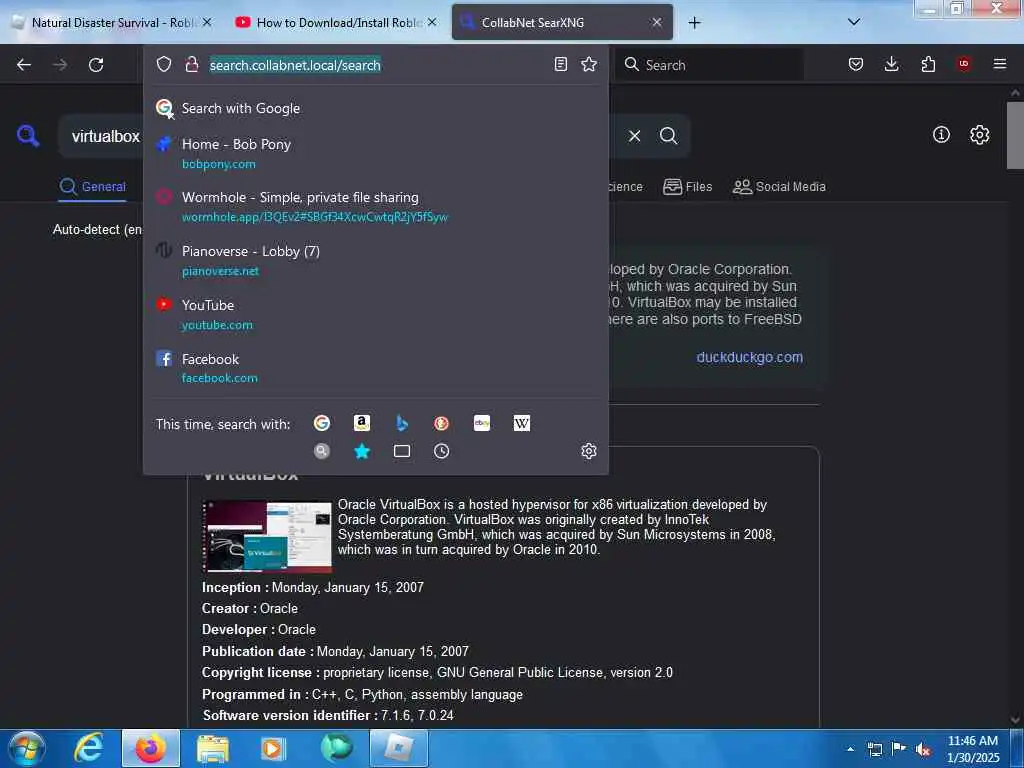Image resolution: width=1024 pixels, height=768 pixels.
Task: Open the Windows Start button
Action: [28, 749]
